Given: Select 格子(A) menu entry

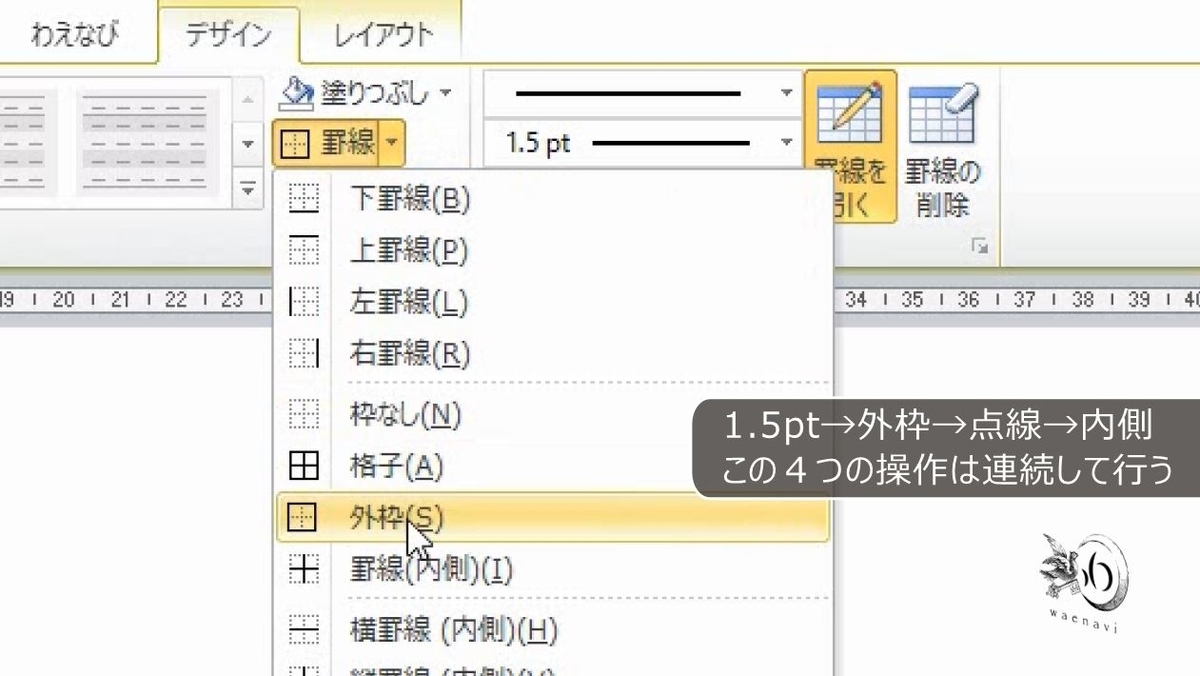Looking at the screenshot, I should 553,465.
